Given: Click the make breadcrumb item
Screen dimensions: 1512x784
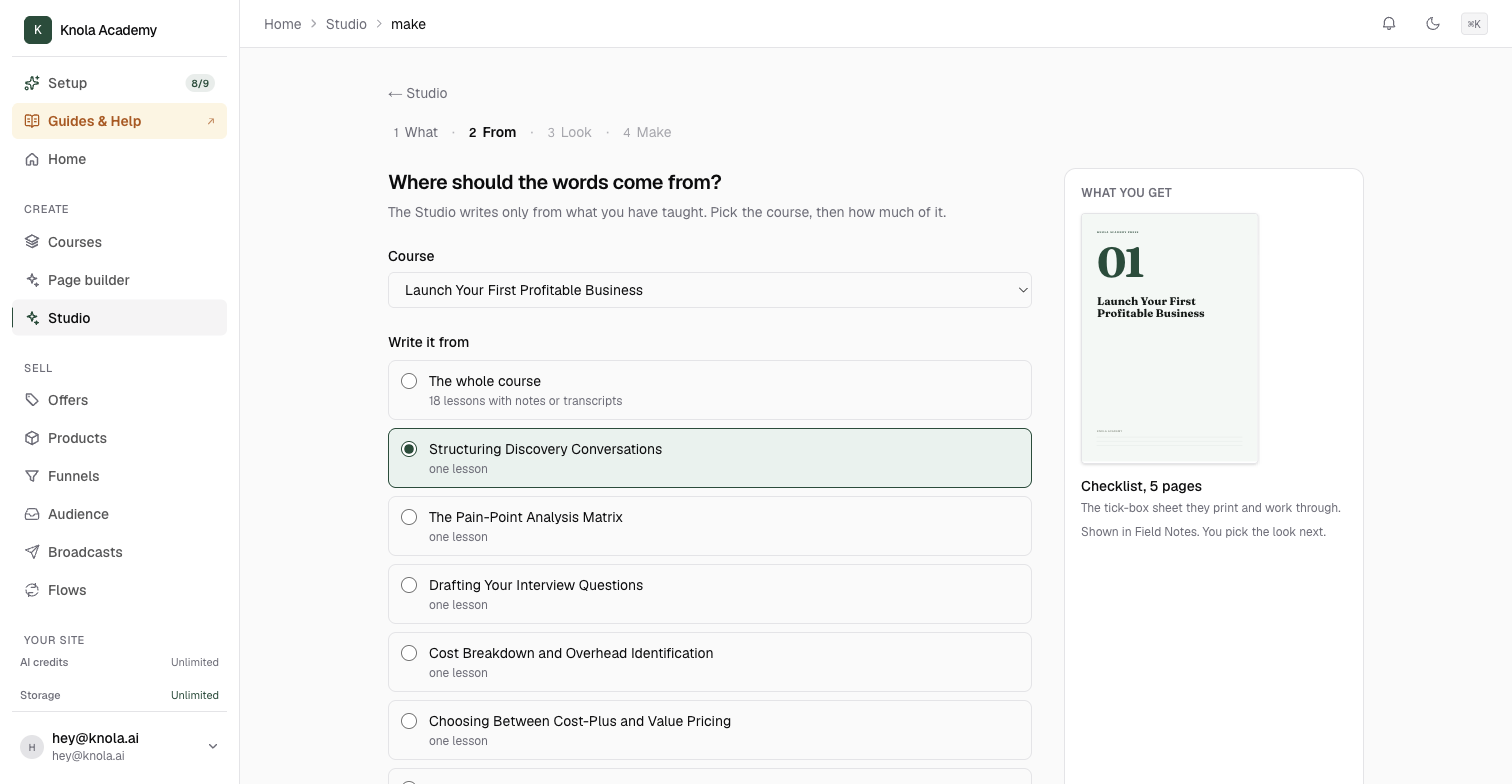Looking at the screenshot, I should [408, 24].
